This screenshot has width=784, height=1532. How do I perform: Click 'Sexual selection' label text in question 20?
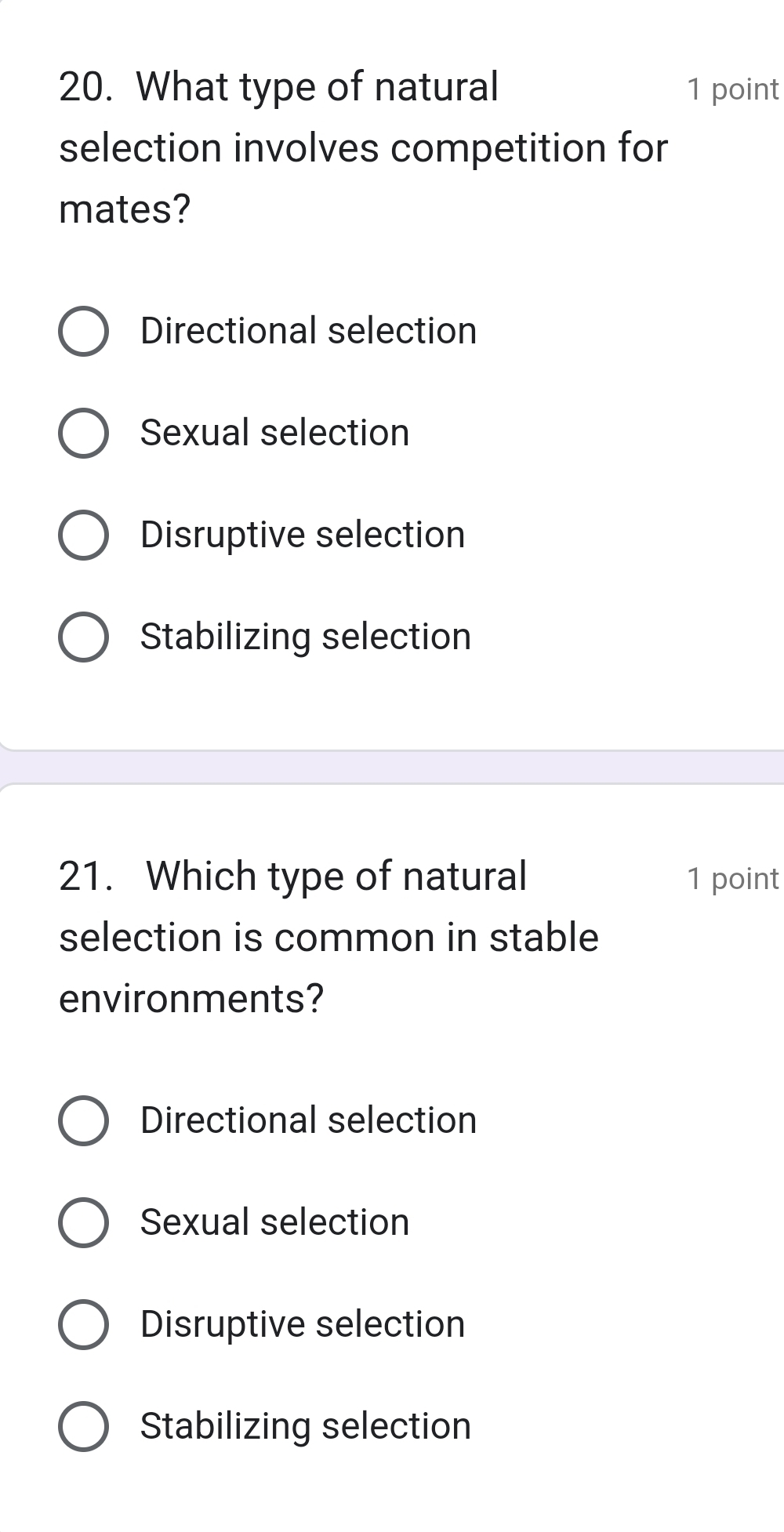click(x=274, y=433)
